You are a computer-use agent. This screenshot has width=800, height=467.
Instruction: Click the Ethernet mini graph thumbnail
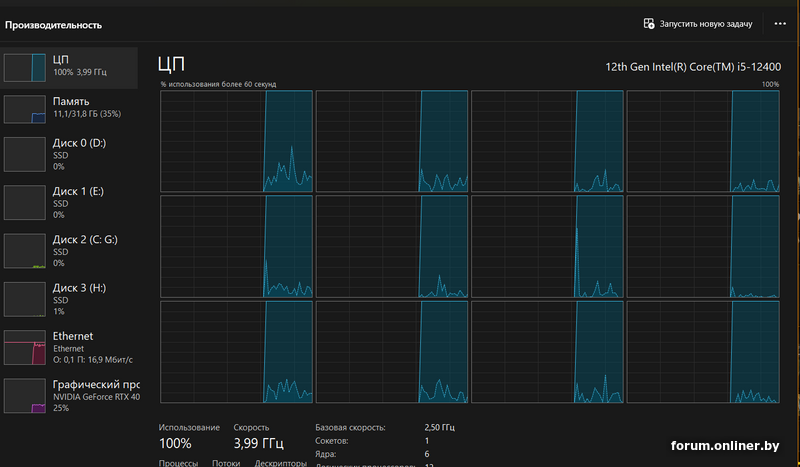(x=25, y=347)
